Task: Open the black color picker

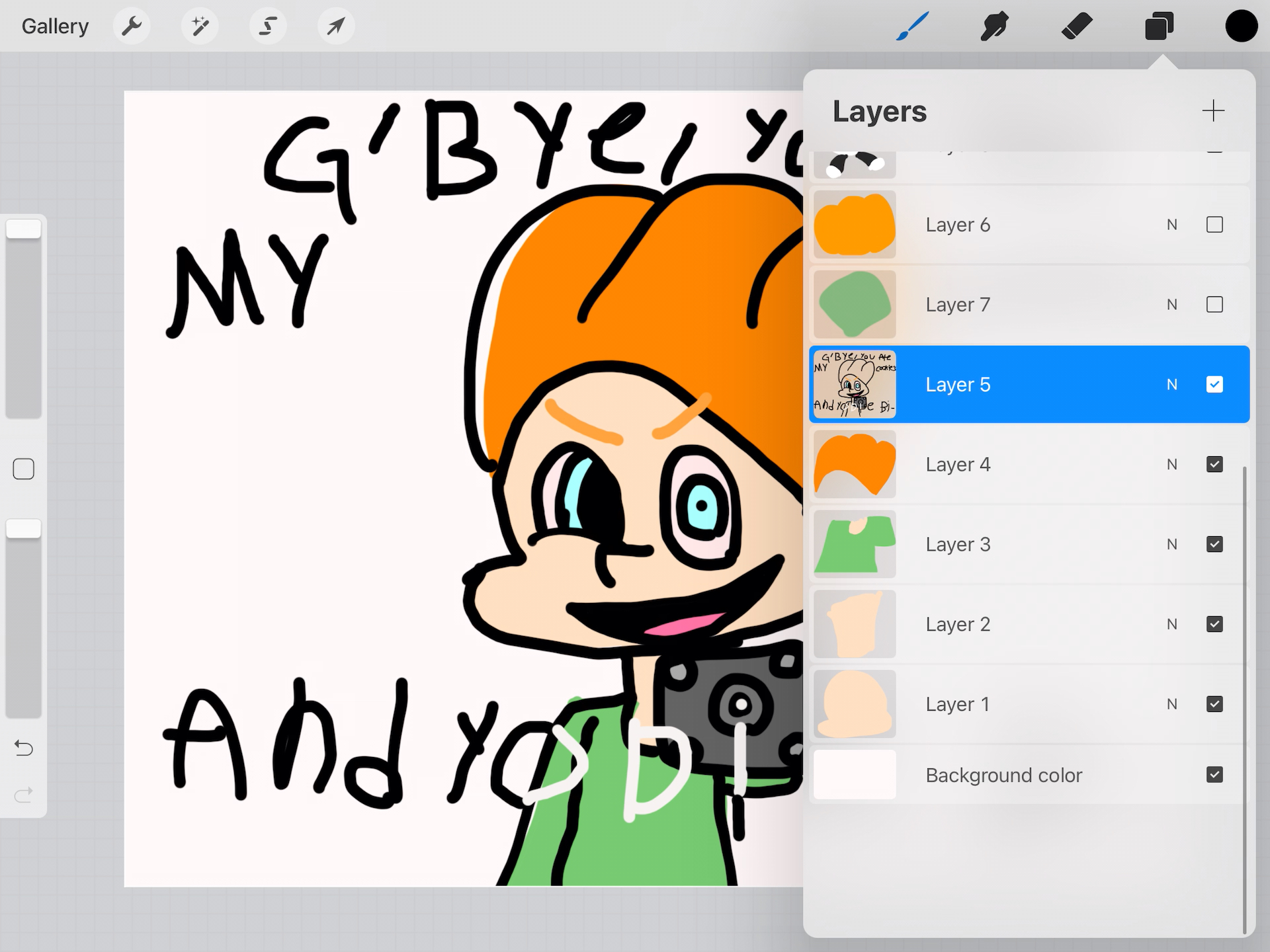Action: tap(1242, 26)
